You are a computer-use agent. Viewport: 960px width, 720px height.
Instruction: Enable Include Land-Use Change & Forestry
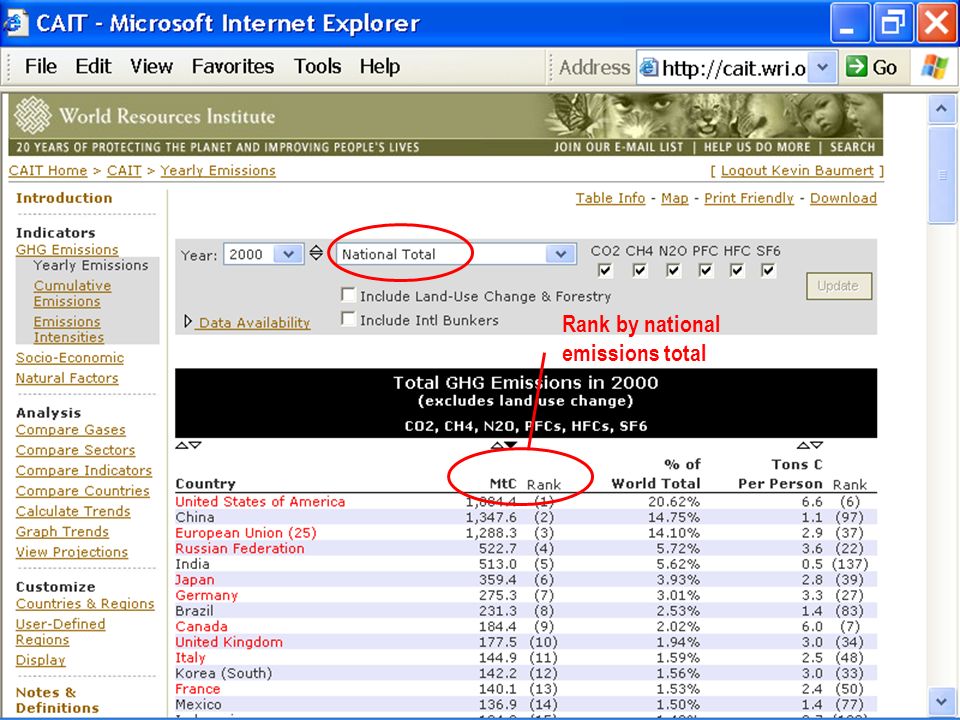[348, 295]
